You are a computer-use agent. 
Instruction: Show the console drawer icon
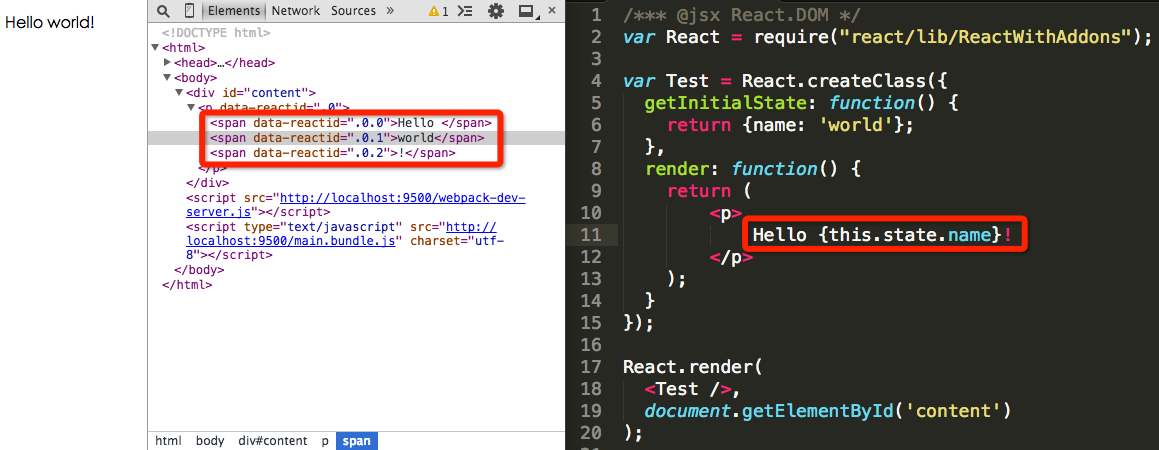coord(465,11)
